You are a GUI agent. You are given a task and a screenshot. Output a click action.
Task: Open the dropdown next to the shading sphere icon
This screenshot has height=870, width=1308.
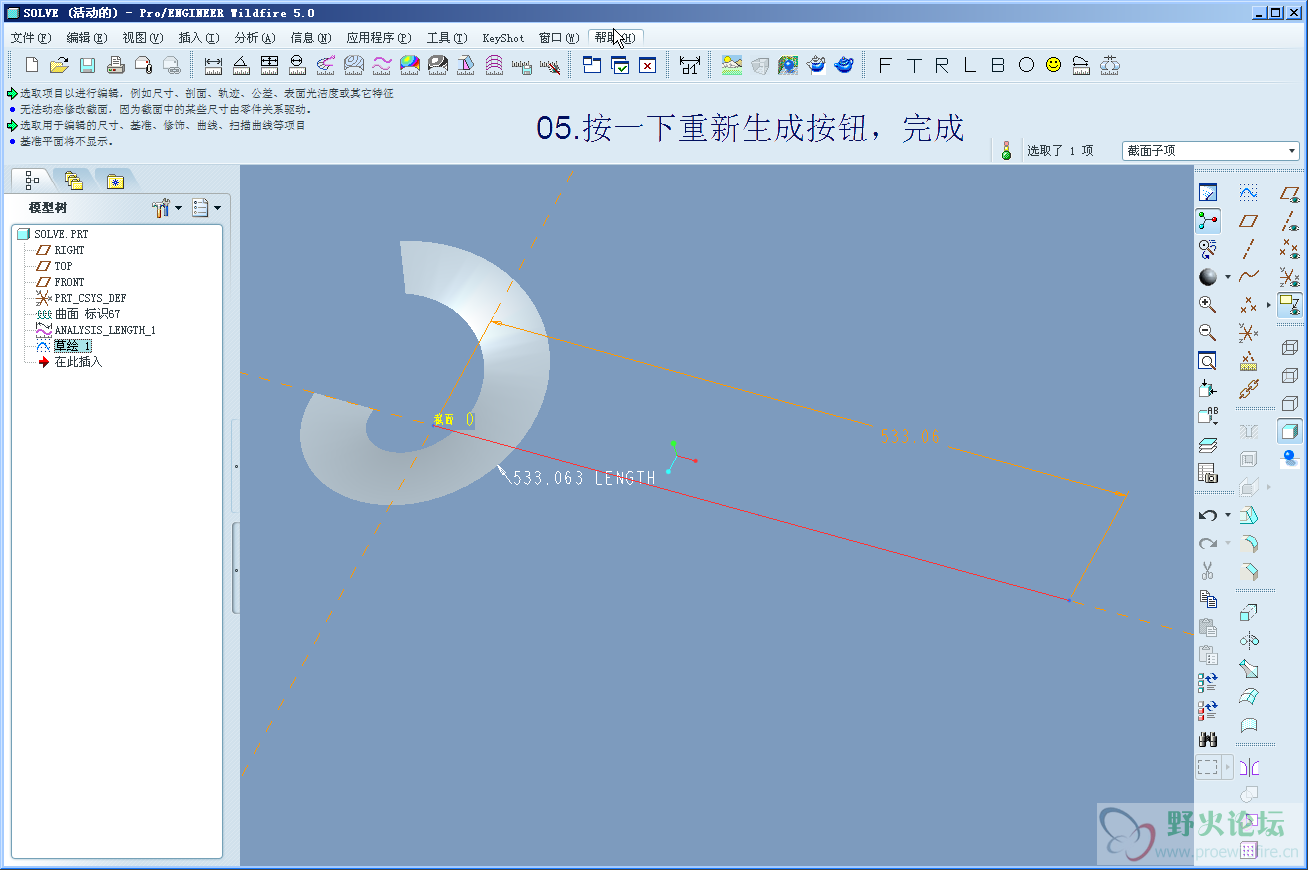[1227, 277]
